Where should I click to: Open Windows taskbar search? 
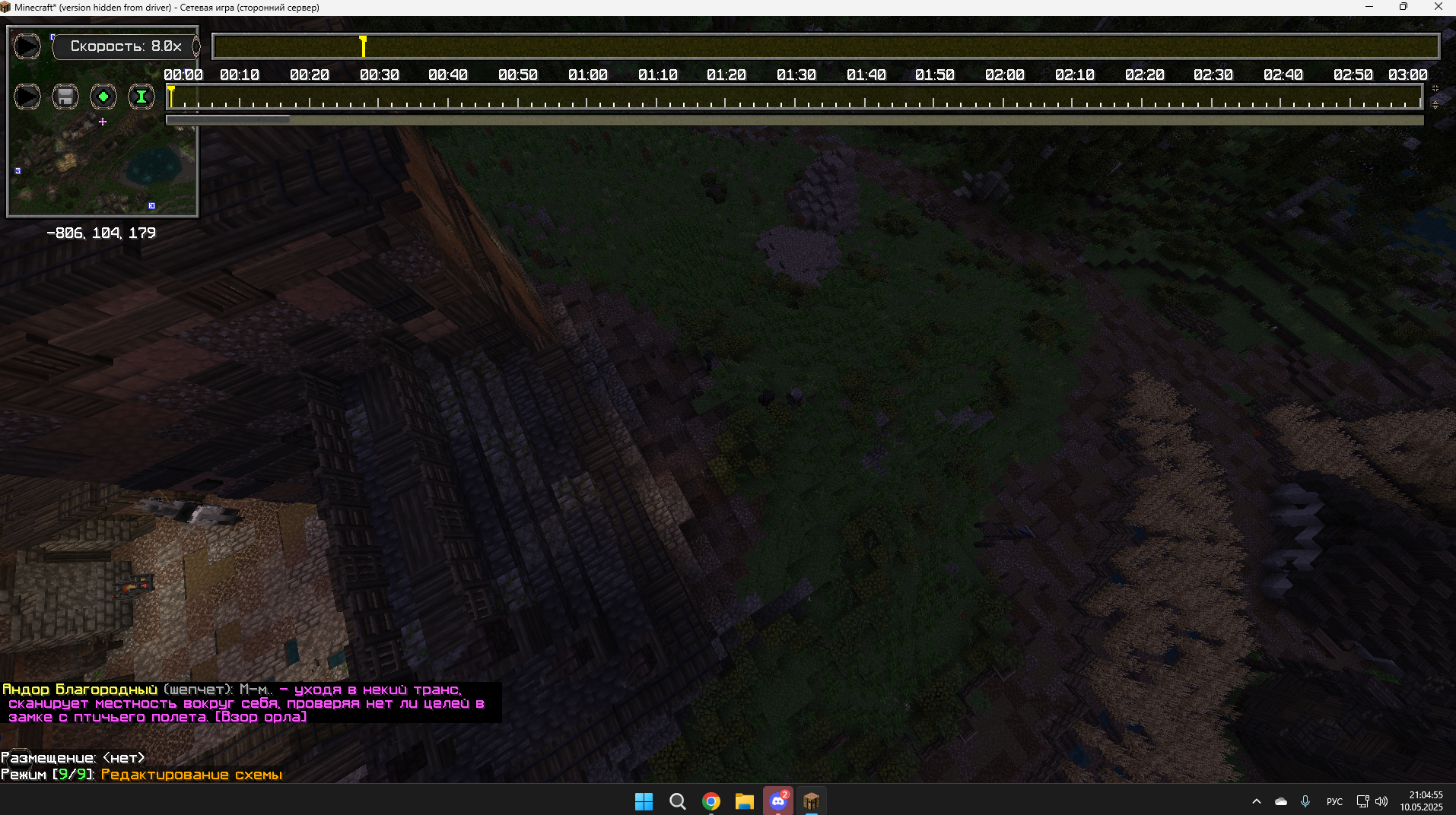(x=677, y=801)
